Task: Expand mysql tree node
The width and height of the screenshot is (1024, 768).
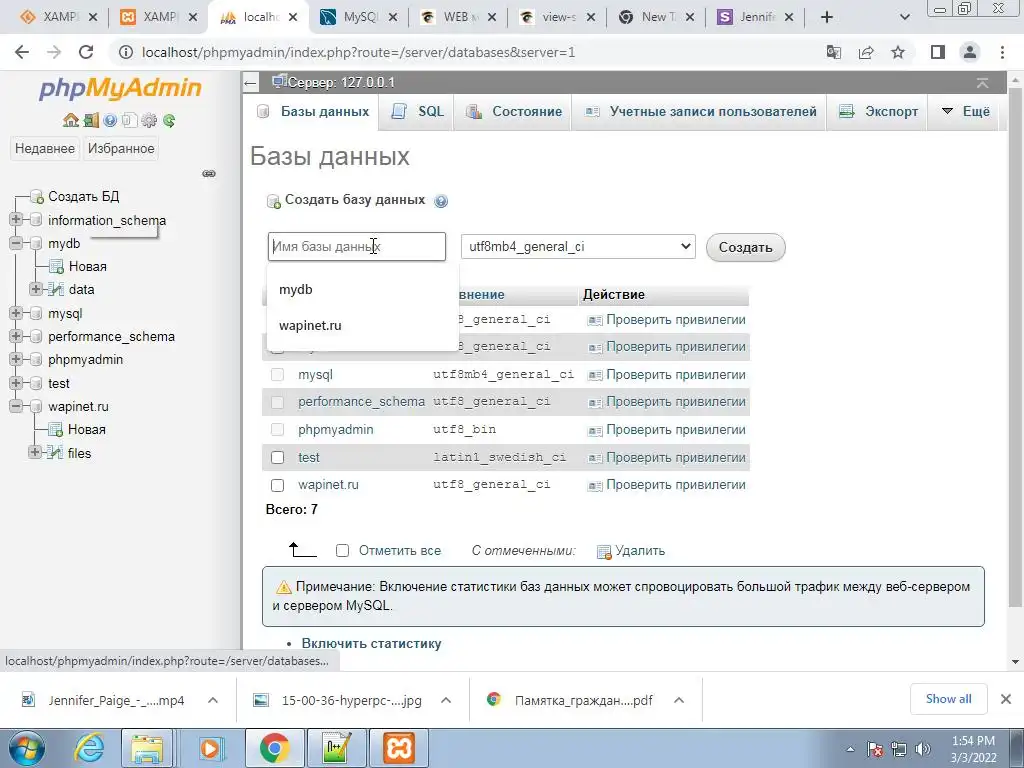Action: click(16, 313)
